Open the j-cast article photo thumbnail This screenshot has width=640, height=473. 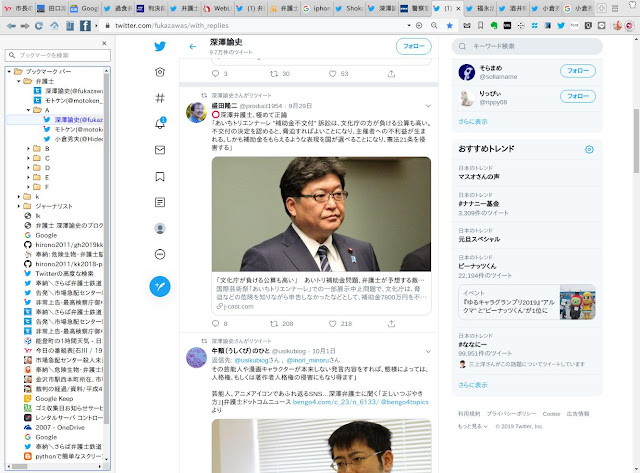[321, 214]
